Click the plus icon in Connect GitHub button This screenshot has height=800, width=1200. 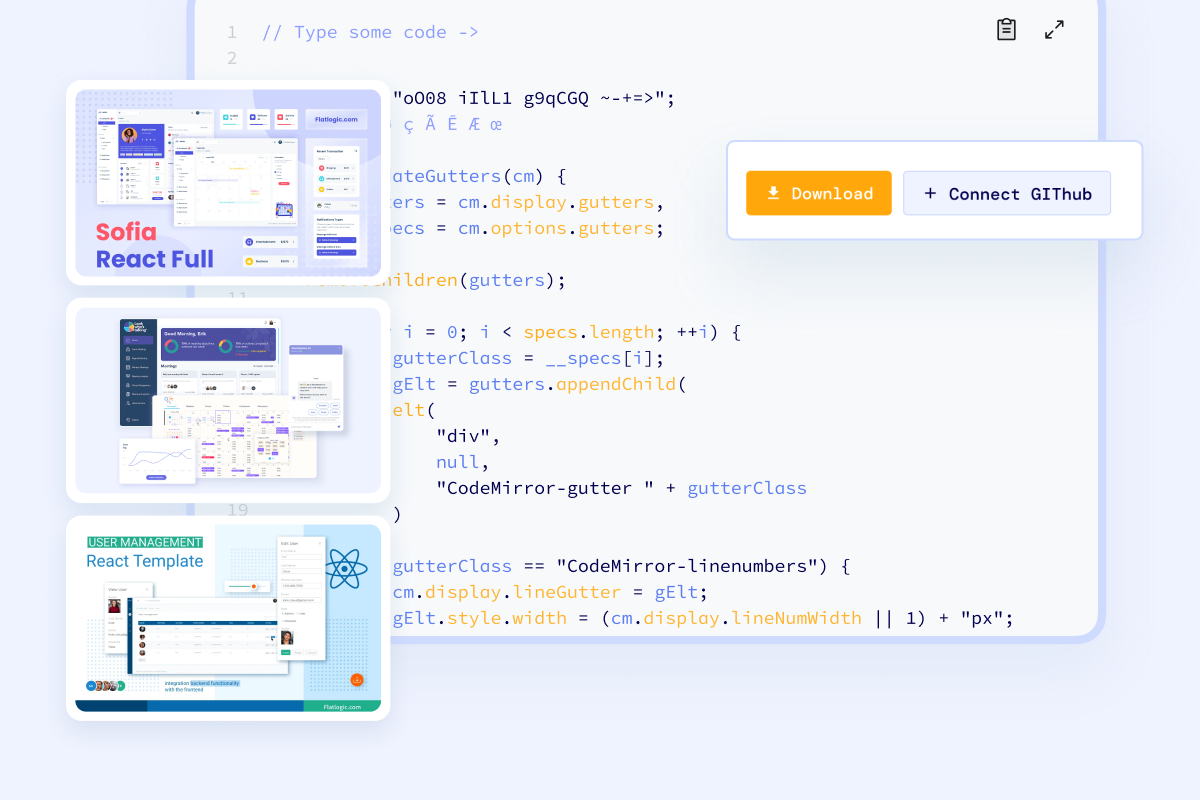[930, 193]
